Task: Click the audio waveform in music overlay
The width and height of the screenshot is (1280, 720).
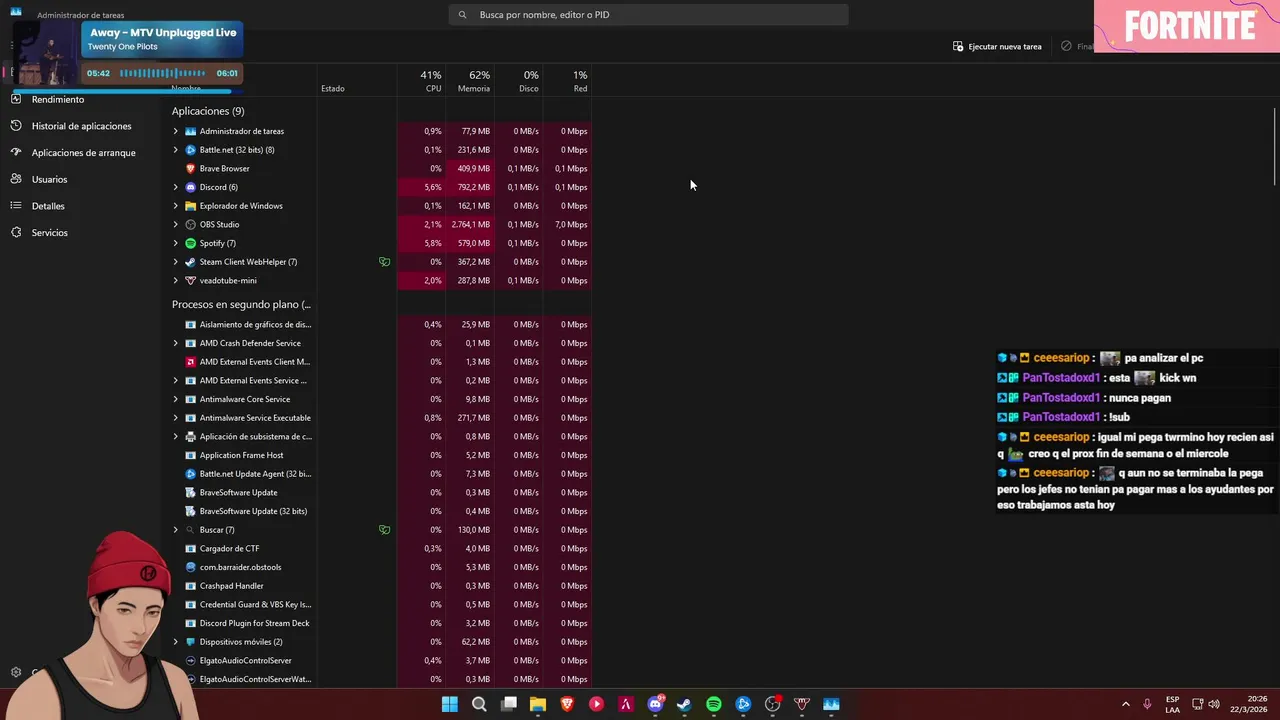Action: tap(162, 73)
